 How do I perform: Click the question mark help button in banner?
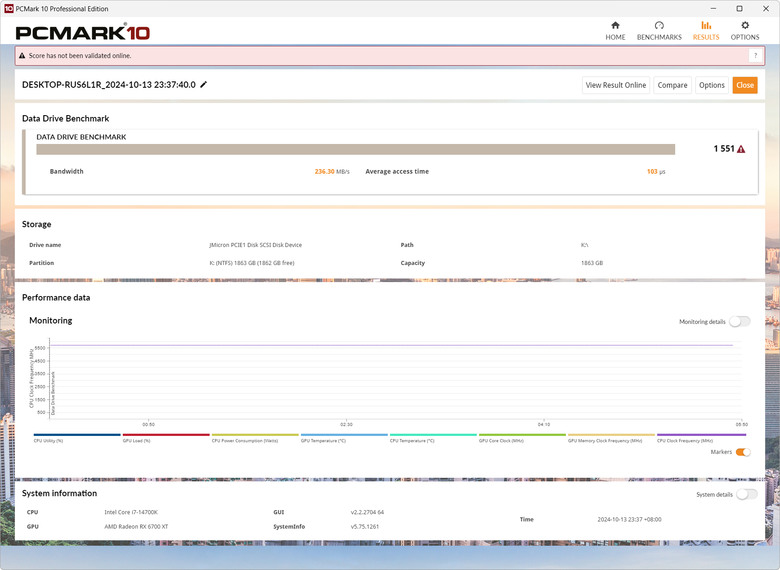click(755, 56)
